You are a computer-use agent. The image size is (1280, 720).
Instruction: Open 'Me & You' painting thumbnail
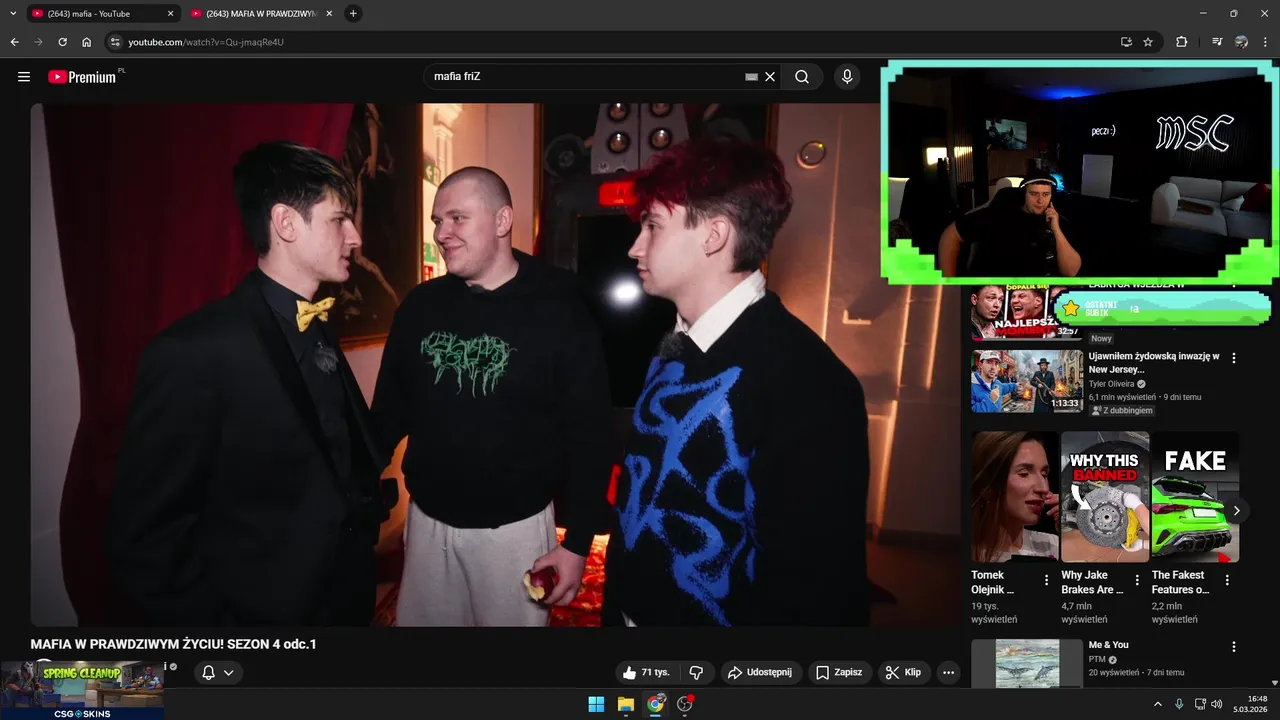pyautogui.click(x=1027, y=664)
